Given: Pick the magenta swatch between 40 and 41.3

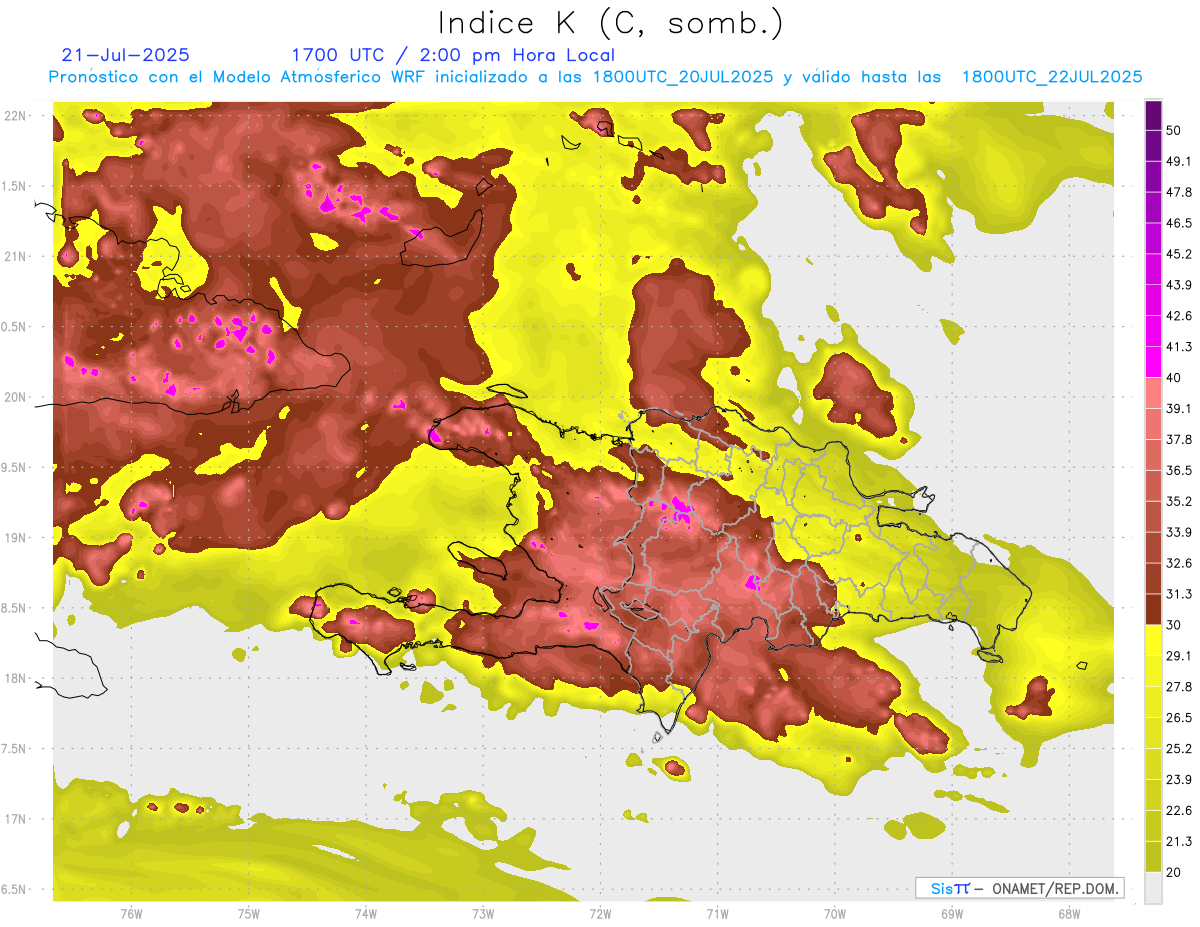Looking at the screenshot, I should point(1153,362).
